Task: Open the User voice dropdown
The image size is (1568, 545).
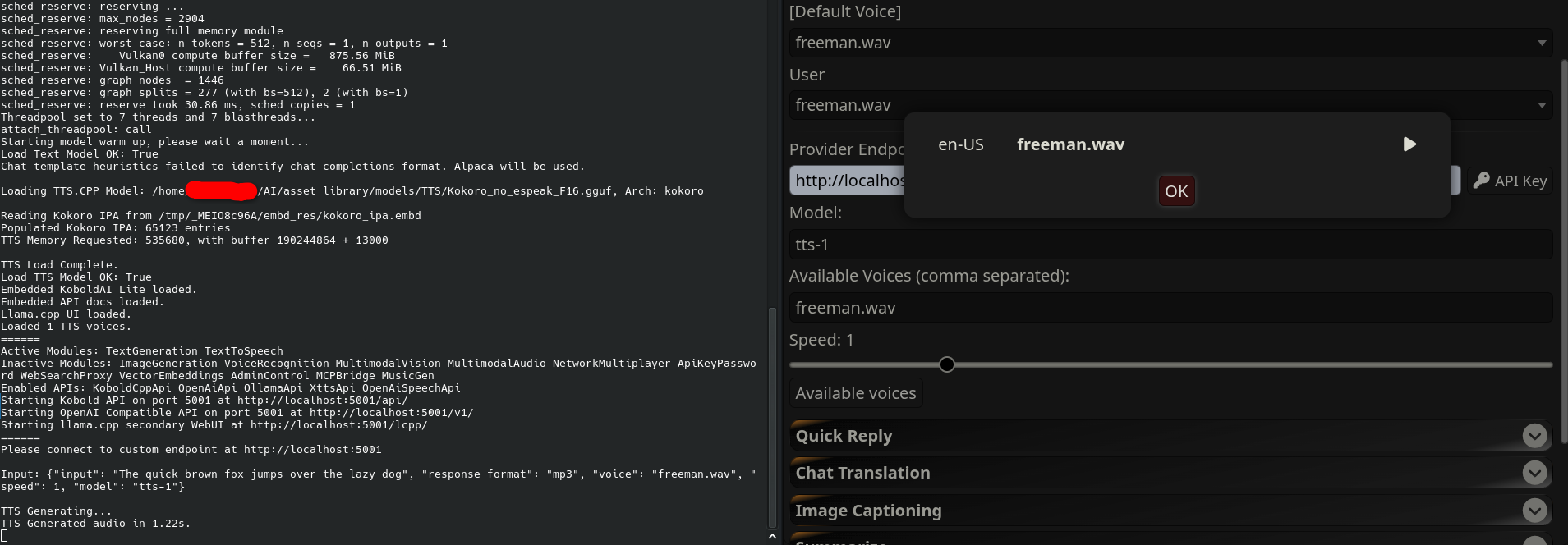Action: 1170,105
